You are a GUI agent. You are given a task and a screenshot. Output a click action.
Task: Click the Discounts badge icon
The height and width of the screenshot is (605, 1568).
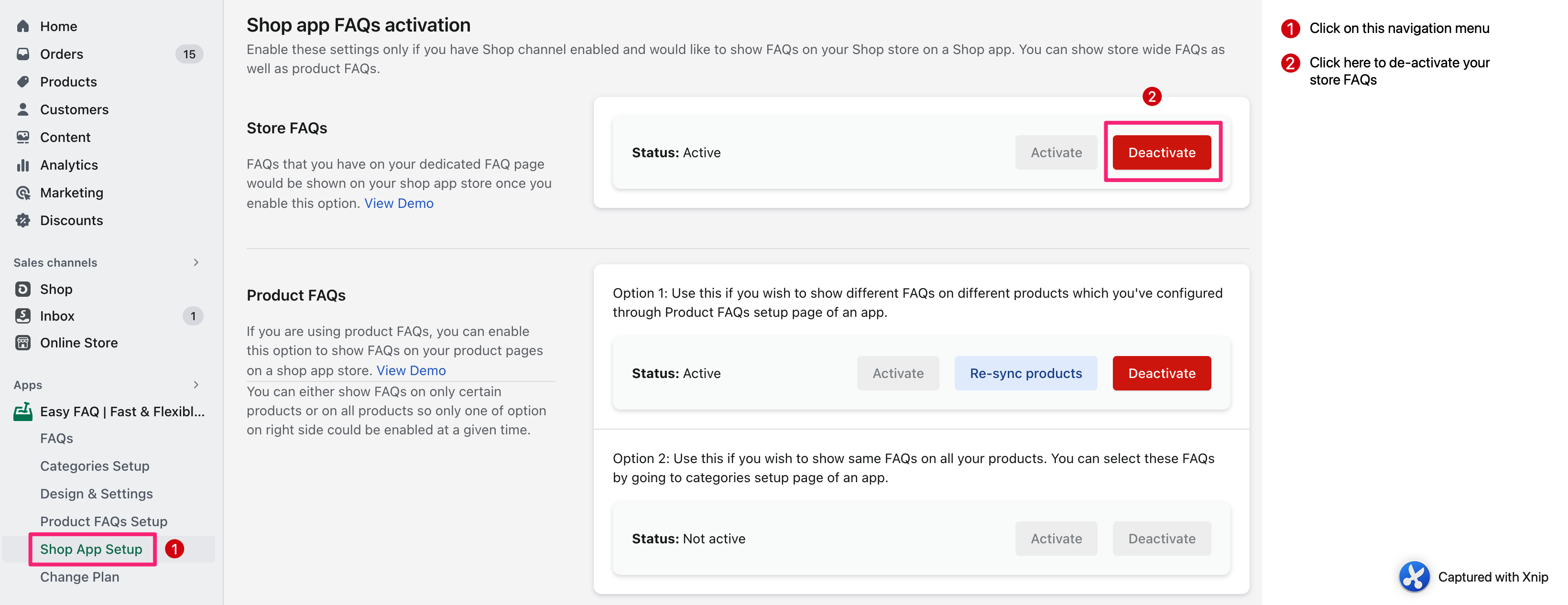pyautogui.click(x=23, y=220)
